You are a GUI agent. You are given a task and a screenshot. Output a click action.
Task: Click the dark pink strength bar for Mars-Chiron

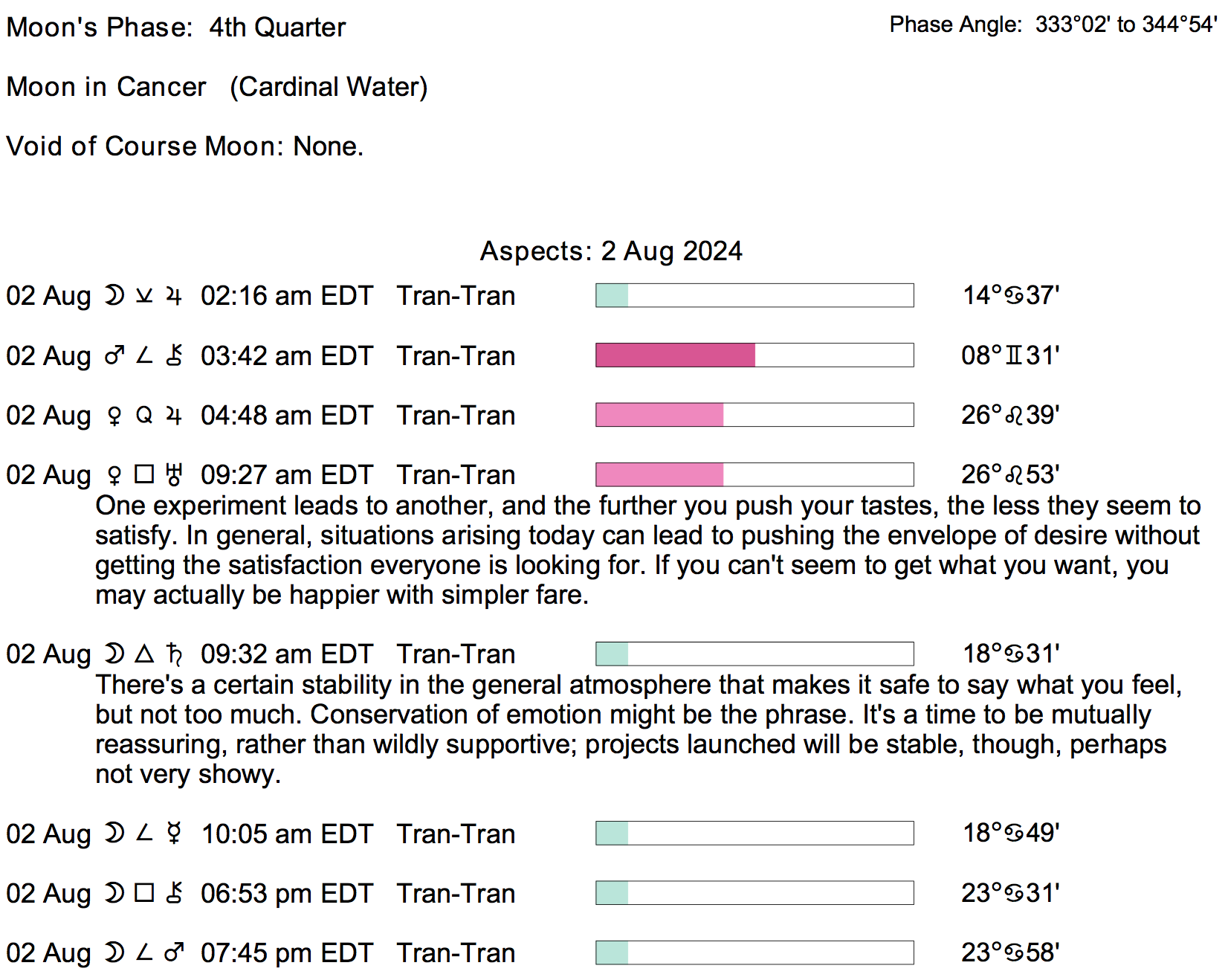click(675, 355)
